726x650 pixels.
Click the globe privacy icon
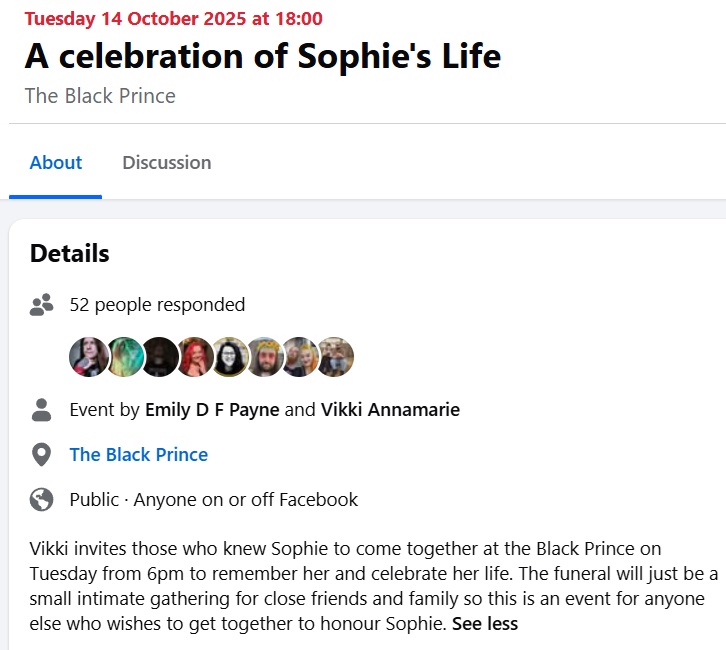tap(41, 500)
